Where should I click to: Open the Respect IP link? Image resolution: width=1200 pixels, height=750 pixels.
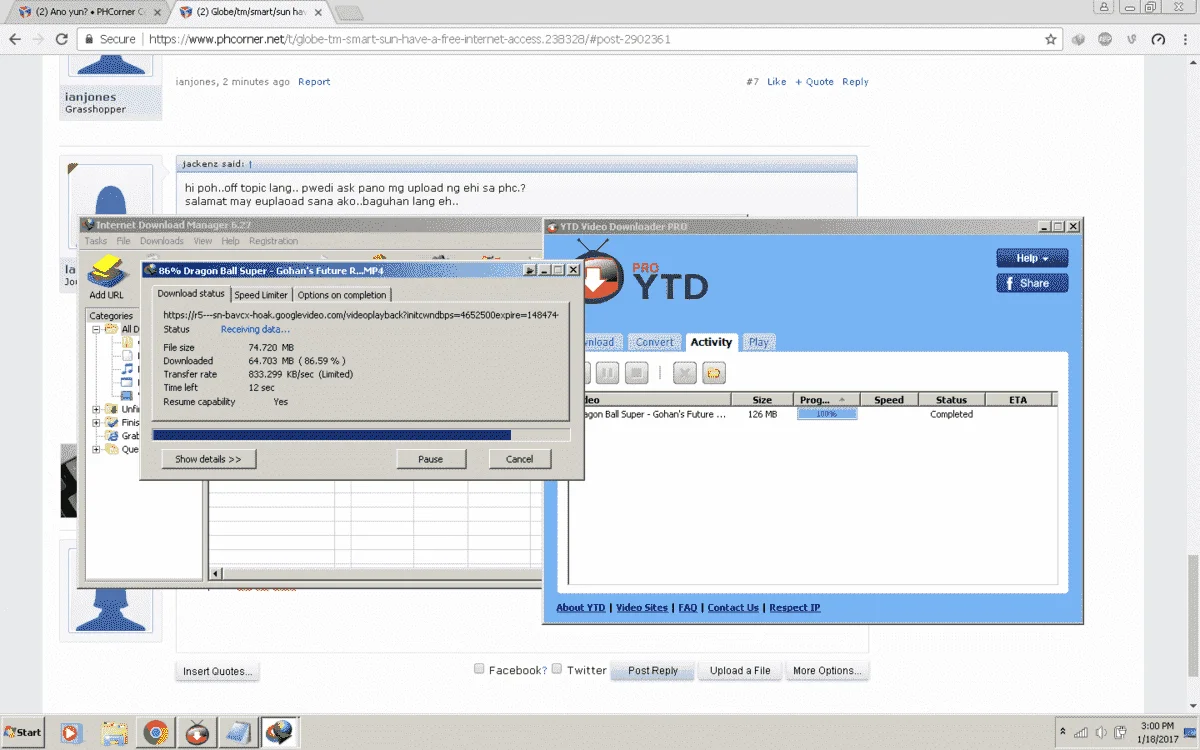click(x=795, y=607)
